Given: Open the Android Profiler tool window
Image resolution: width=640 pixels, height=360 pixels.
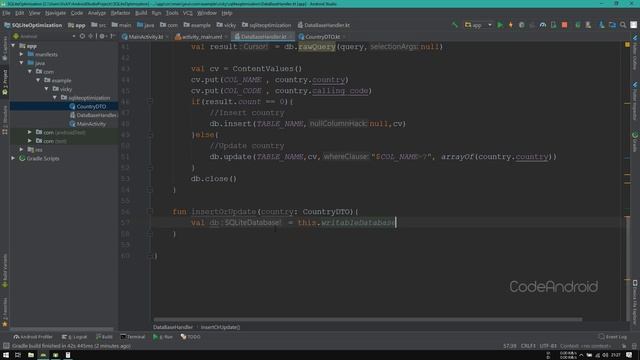Looking at the screenshot, I should click(x=33, y=337).
